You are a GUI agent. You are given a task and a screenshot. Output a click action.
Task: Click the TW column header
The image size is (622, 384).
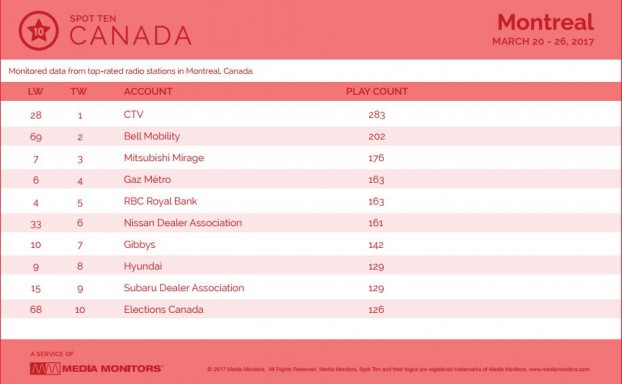pyautogui.click(x=79, y=92)
